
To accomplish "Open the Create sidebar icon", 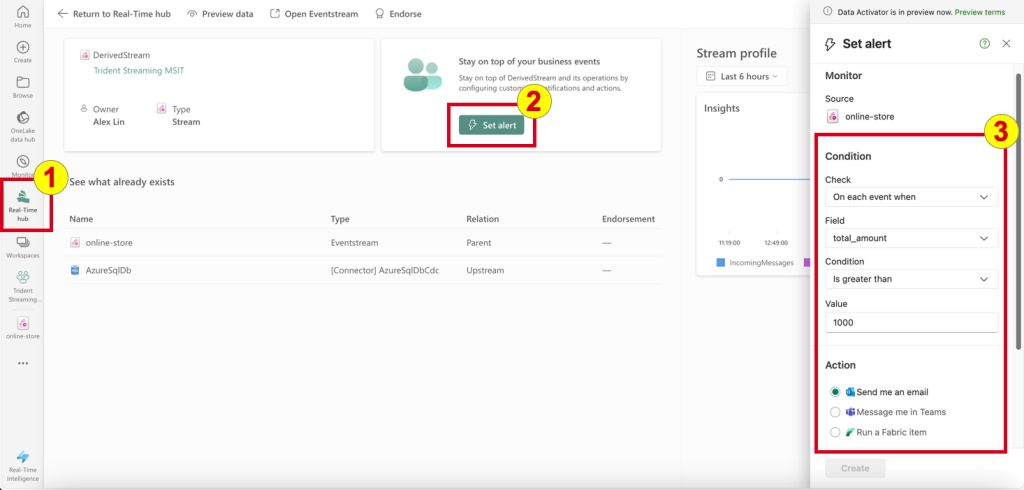I will coord(22,52).
